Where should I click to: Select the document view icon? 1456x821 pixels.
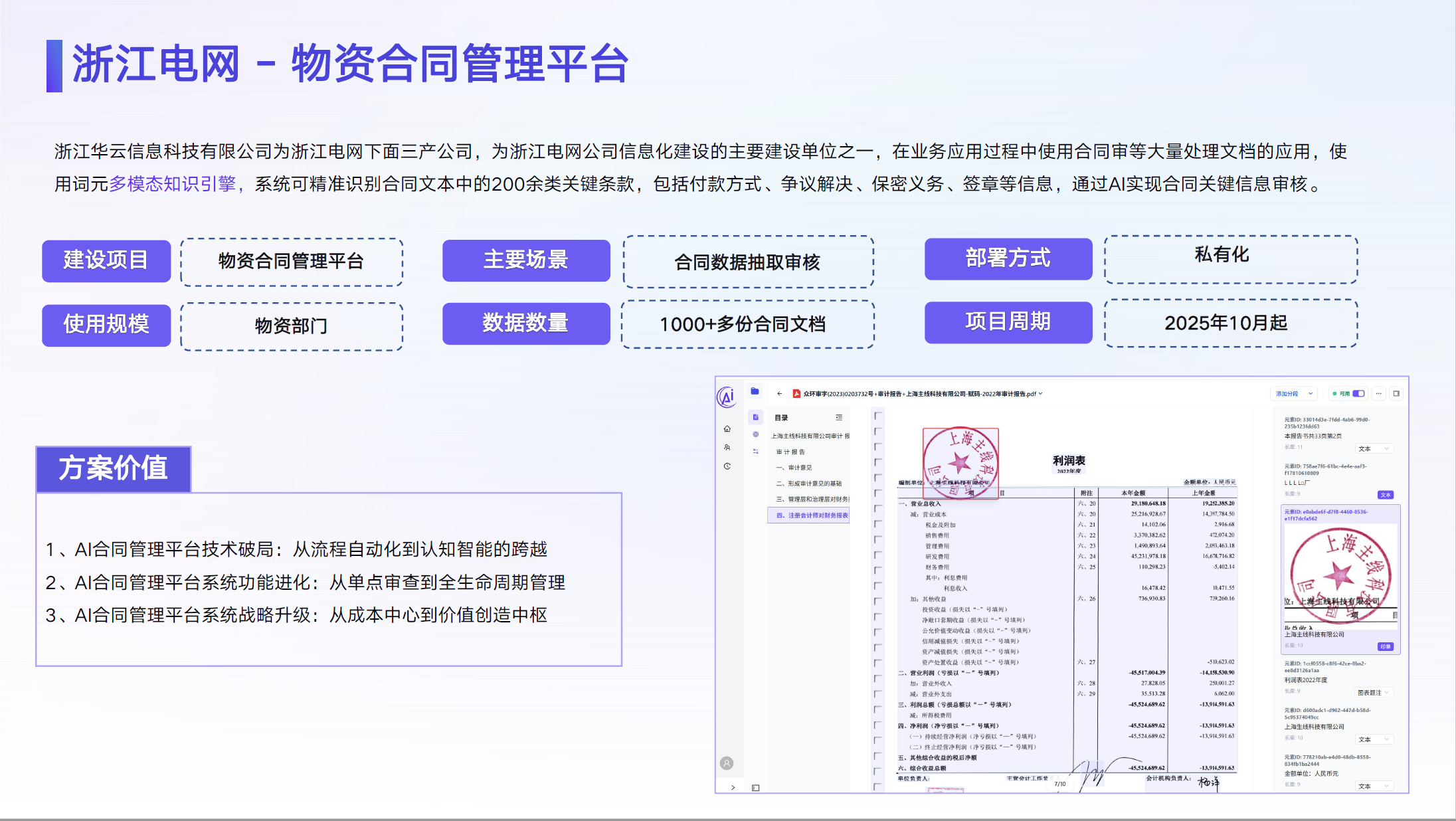(x=755, y=417)
